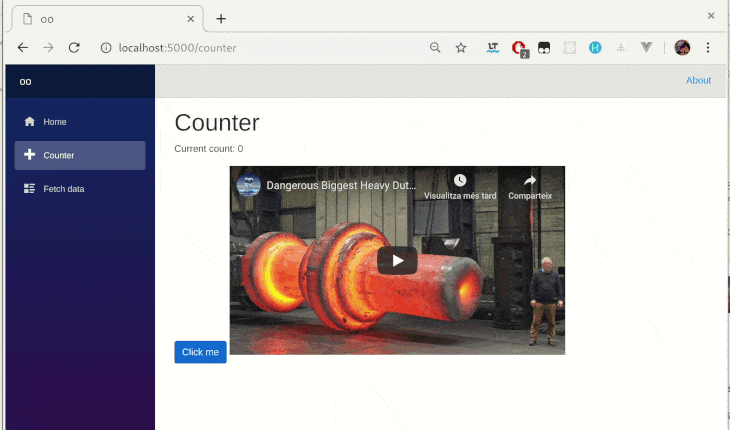The image size is (730, 430).
Task: Close the 'oo' browser tab
Action: tap(190, 19)
